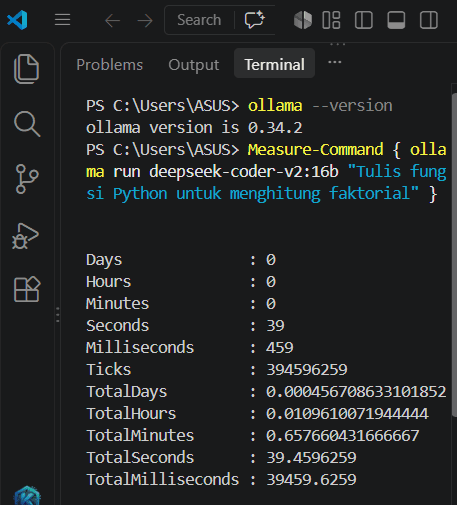Click the TotalMilliseconds value 39459.6259
The width and height of the screenshot is (457, 505).
point(311,480)
